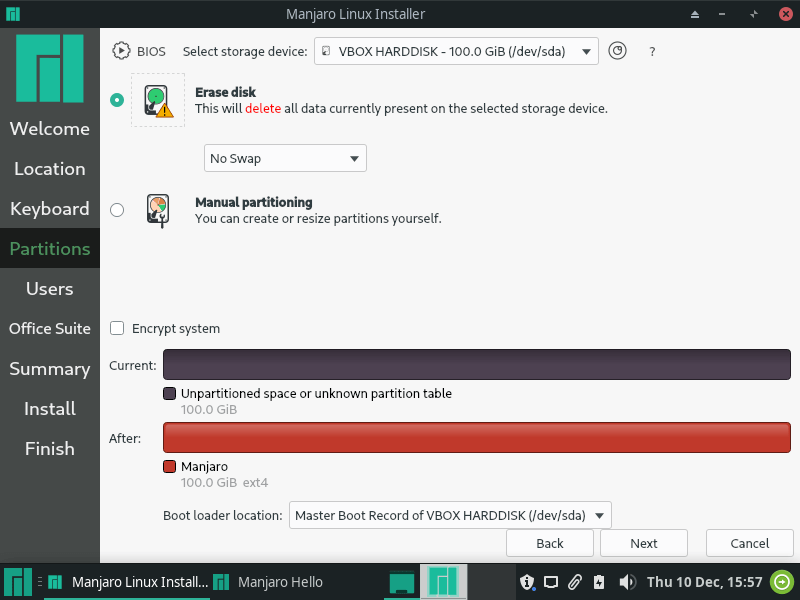Open the storage device dropdown
Viewport: 800px width, 600px height.
456,51
